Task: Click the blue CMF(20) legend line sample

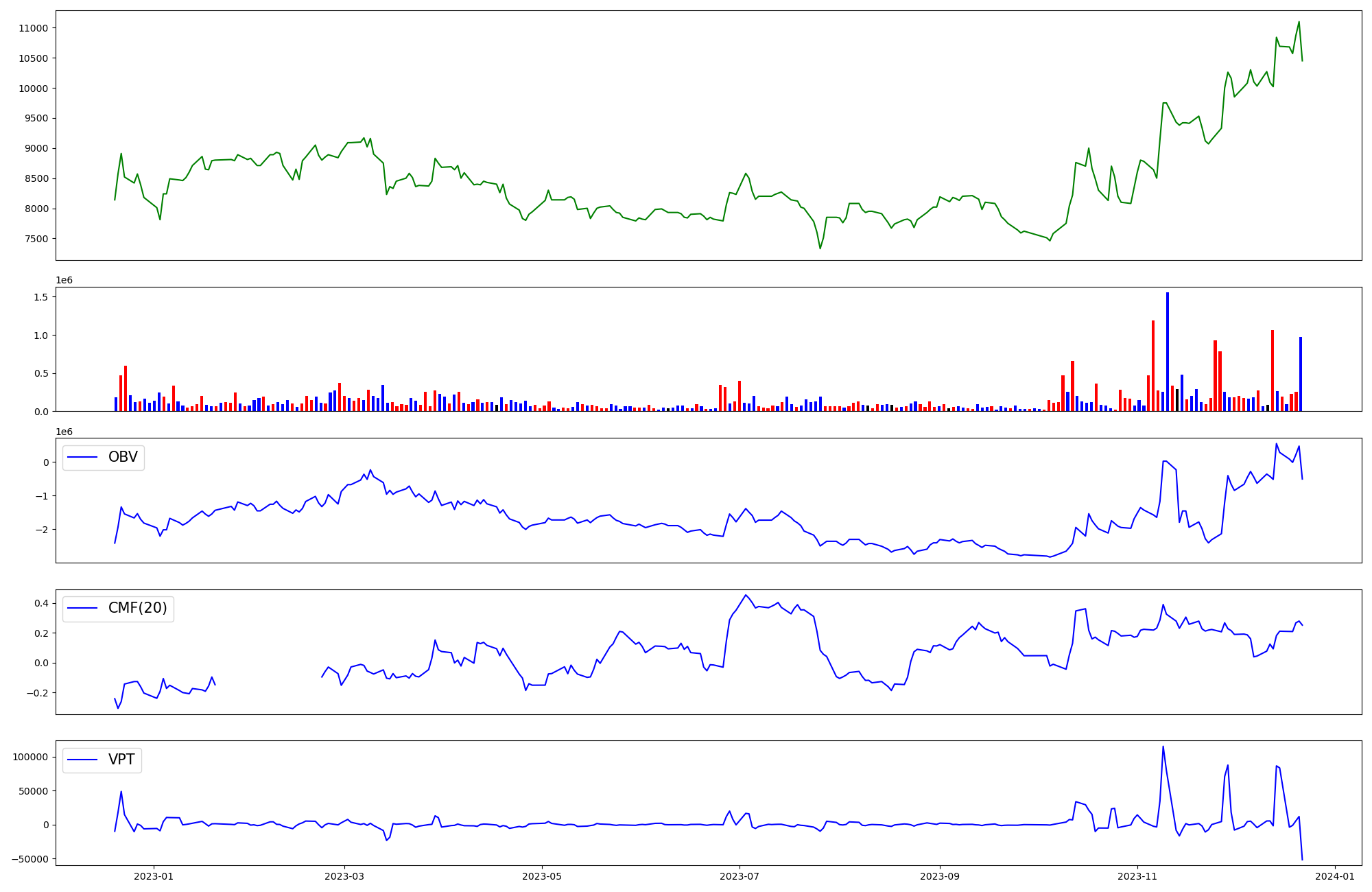Action: [82, 609]
